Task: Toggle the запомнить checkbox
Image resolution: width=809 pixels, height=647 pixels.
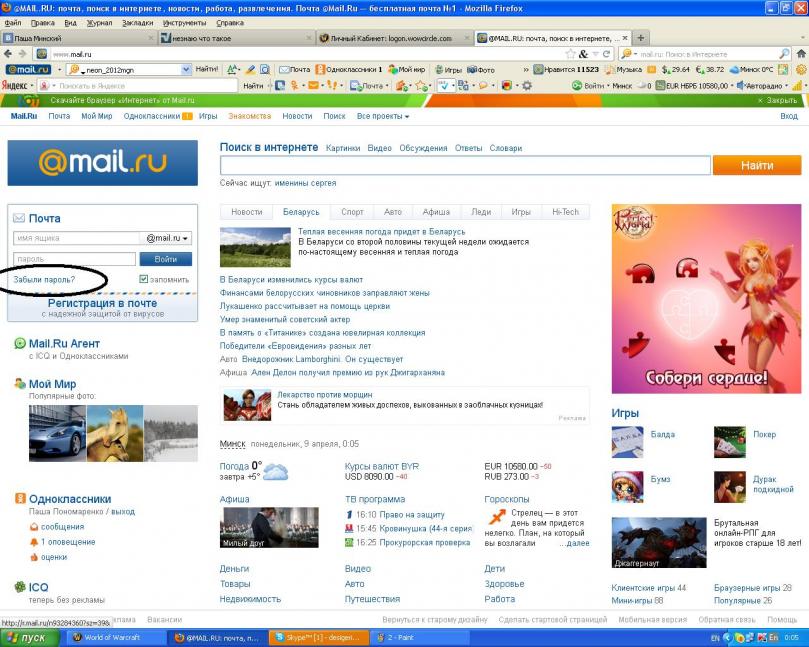Action: [144, 279]
